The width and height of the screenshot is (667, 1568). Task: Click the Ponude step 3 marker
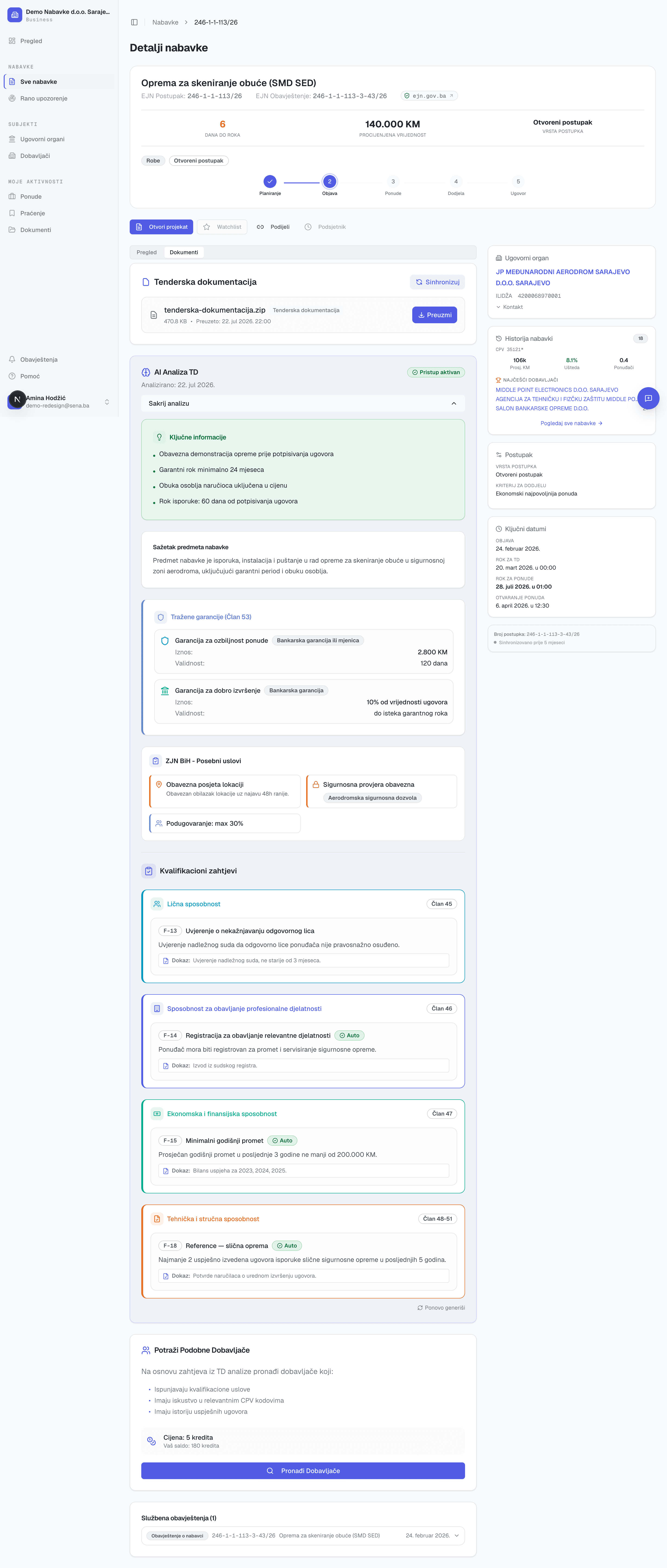(393, 181)
